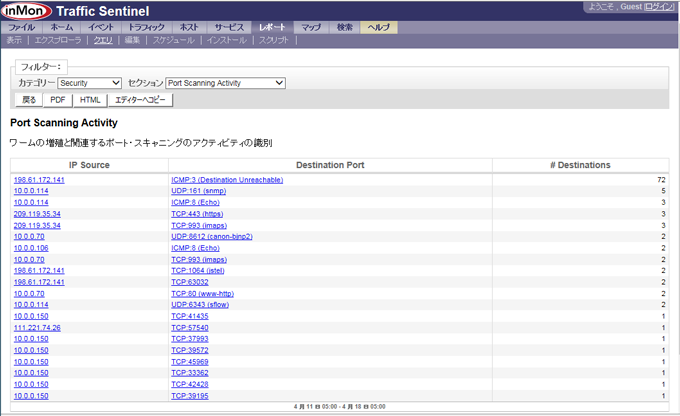The image size is (680, 416).
Task: Switch to the レポート tab
Action: point(272,27)
